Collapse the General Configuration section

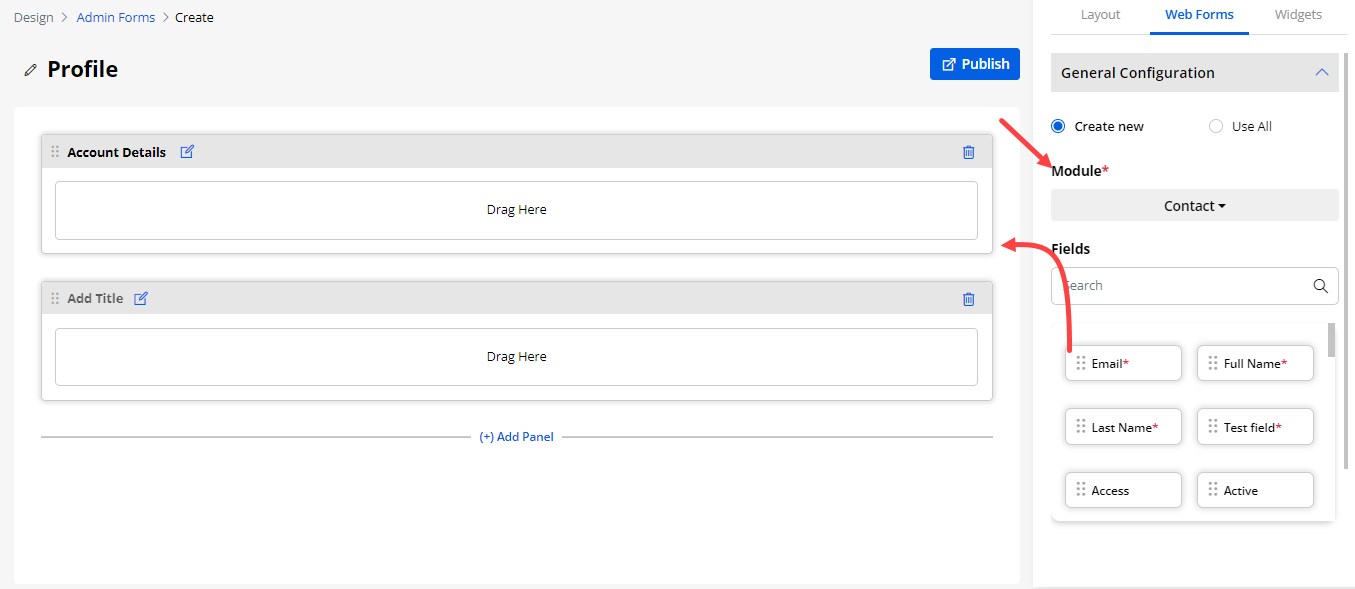point(1321,73)
